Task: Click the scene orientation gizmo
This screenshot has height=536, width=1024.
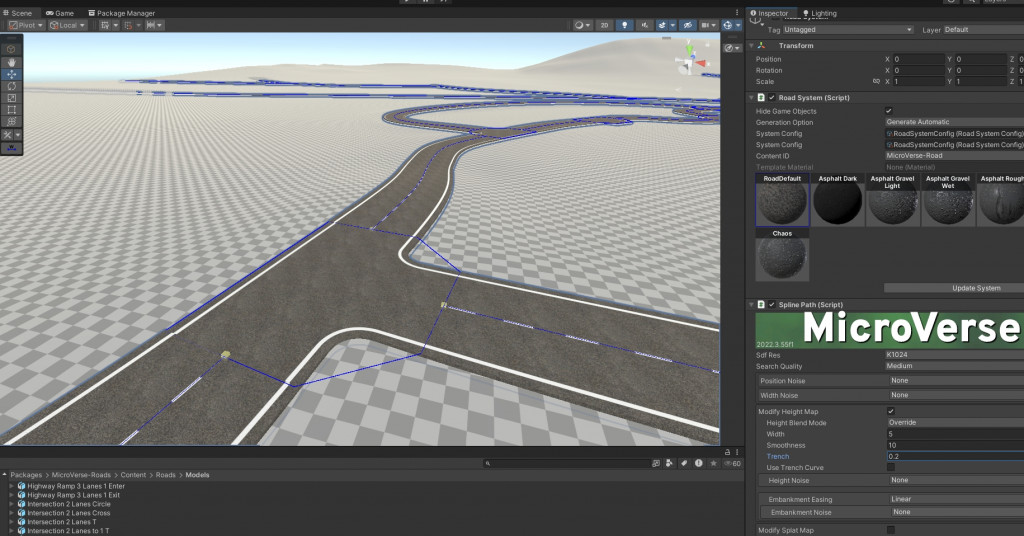Action: pos(690,61)
